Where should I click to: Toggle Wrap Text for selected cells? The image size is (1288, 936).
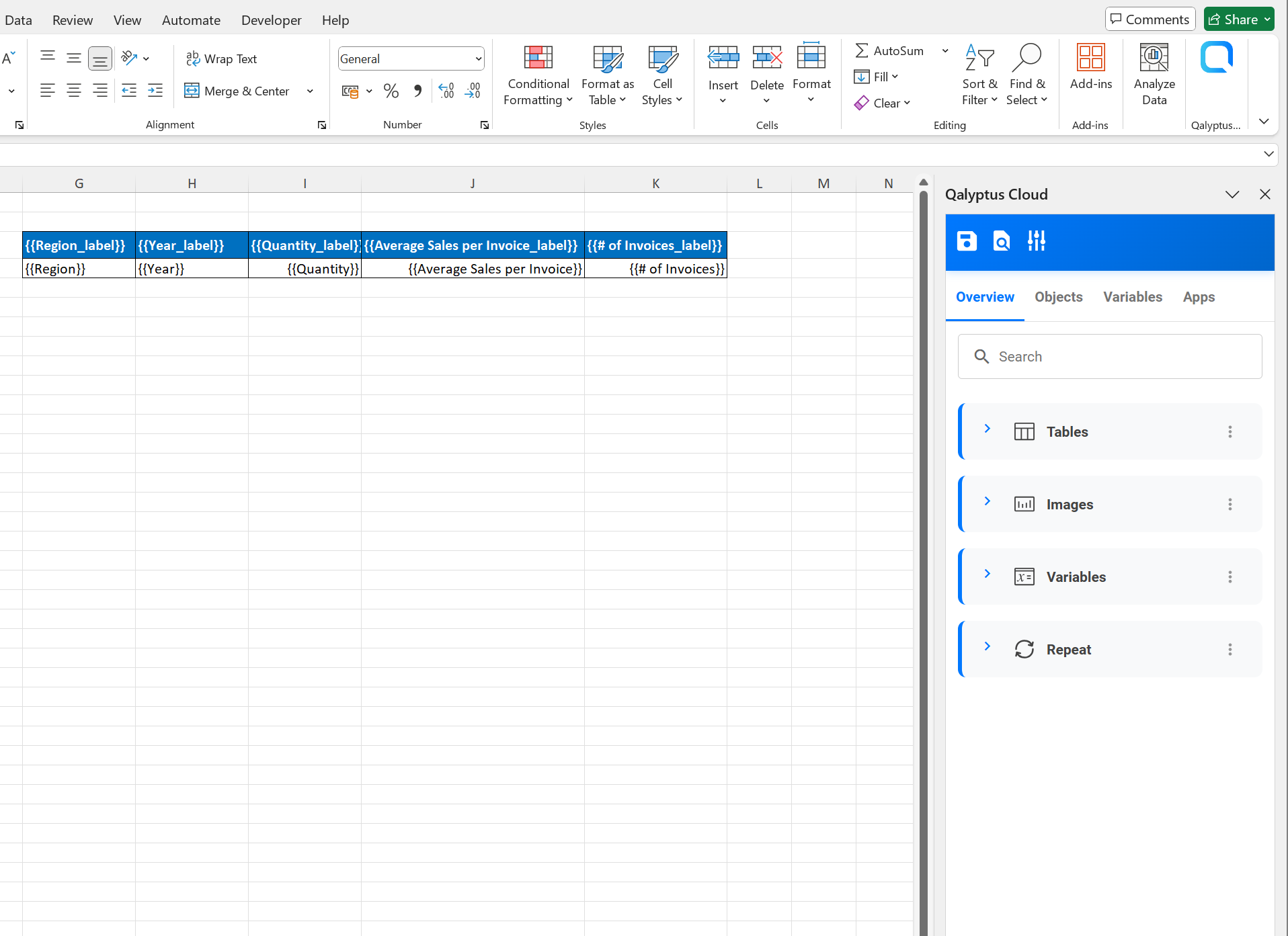[x=222, y=58]
